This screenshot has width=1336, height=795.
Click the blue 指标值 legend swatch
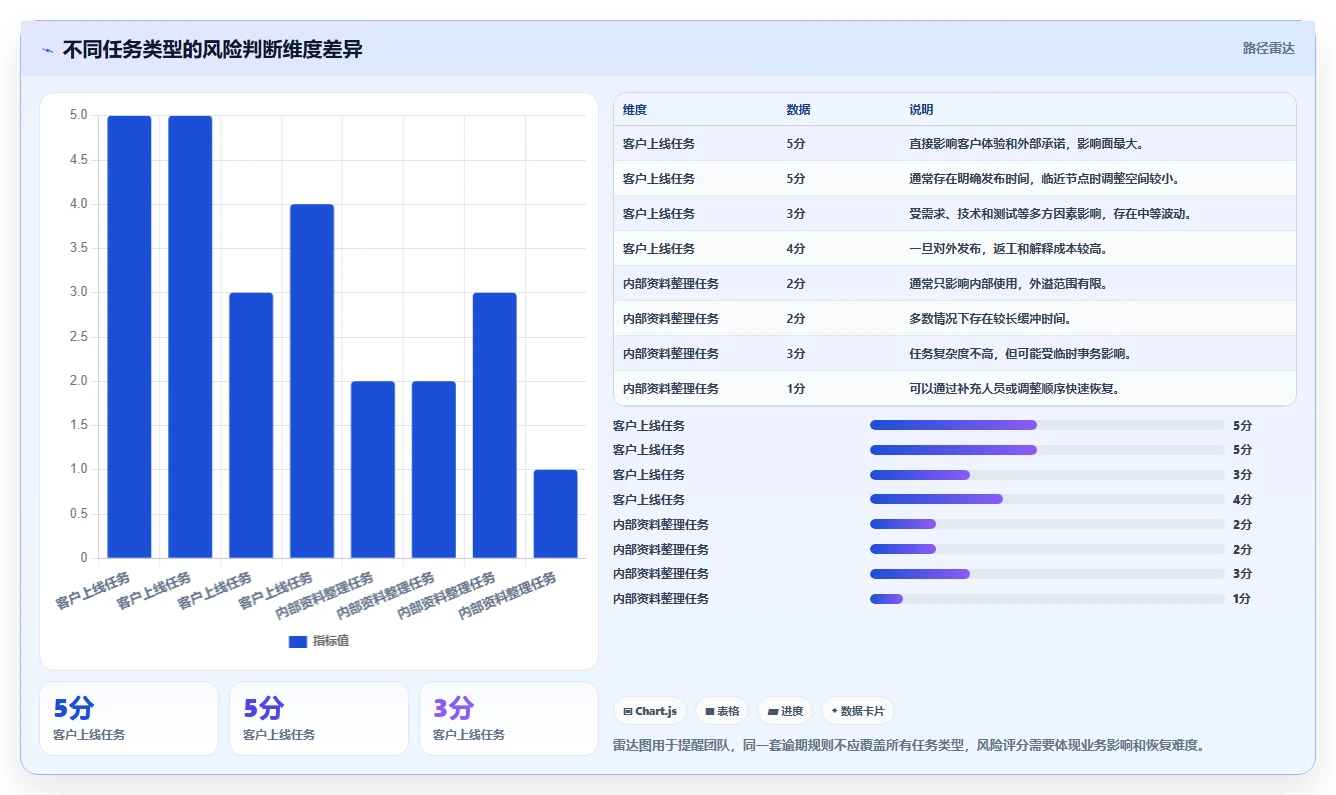(298, 641)
